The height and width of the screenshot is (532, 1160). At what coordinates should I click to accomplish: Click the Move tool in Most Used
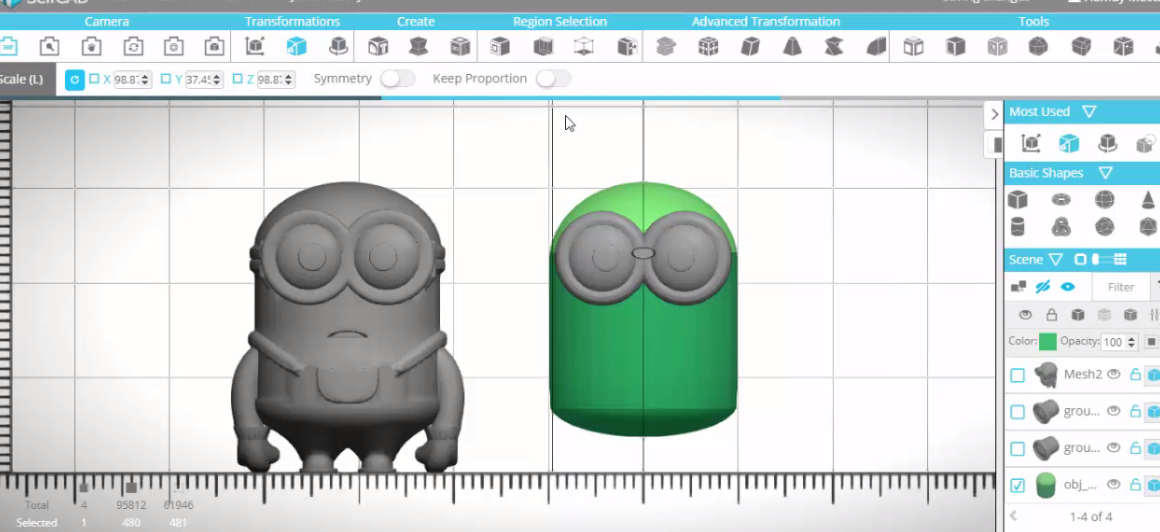(x=1031, y=143)
